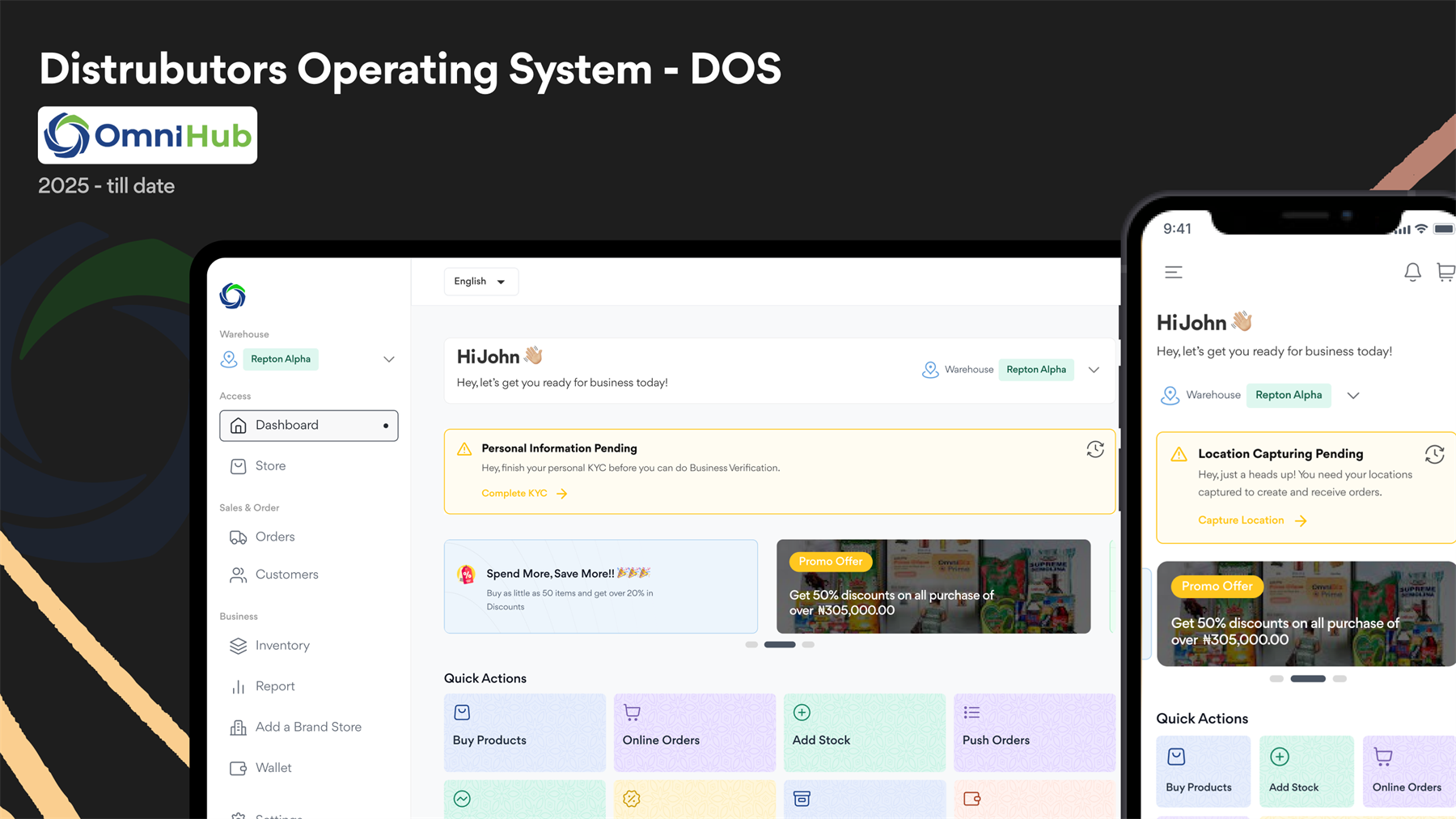Click the Add a Brand Store item

point(308,728)
